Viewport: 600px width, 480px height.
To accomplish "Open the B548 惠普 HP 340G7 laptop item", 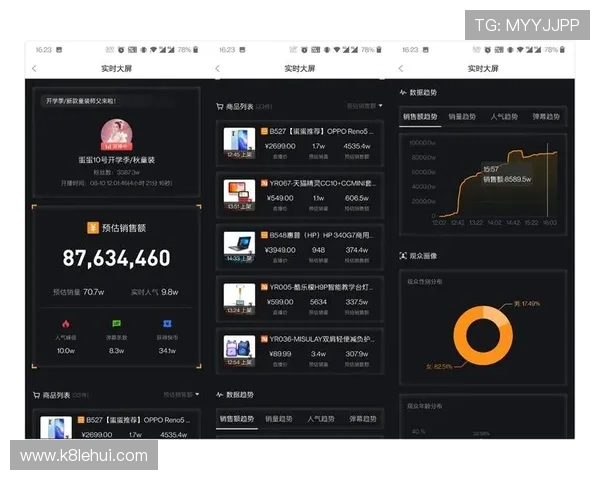I will (300, 244).
